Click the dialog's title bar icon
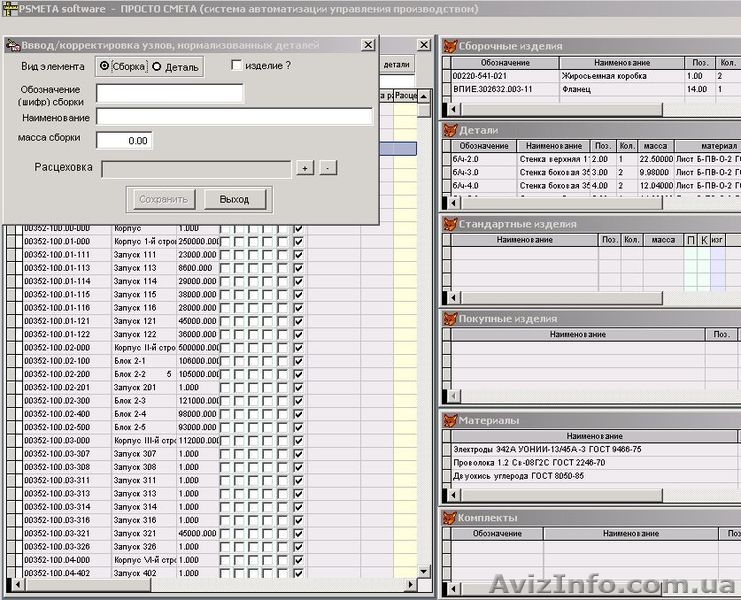 point(12,45)
